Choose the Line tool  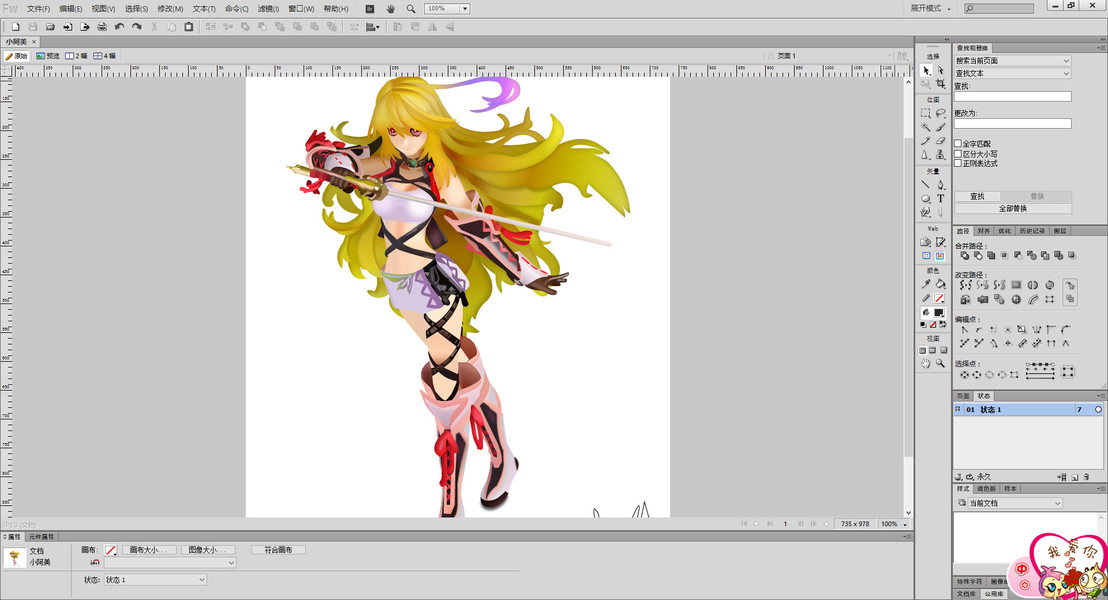pos(926,184)
